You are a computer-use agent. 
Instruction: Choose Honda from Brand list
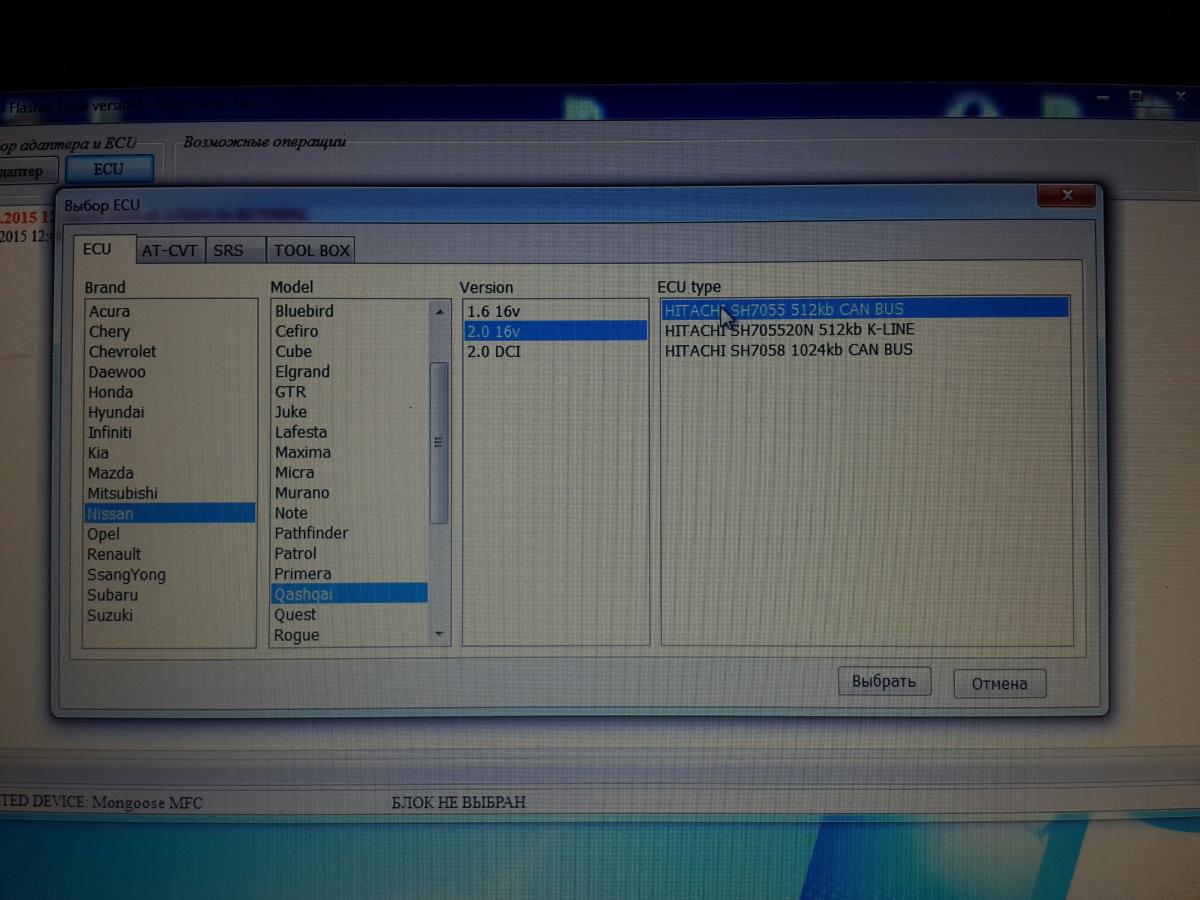click(x=169, y=392)
